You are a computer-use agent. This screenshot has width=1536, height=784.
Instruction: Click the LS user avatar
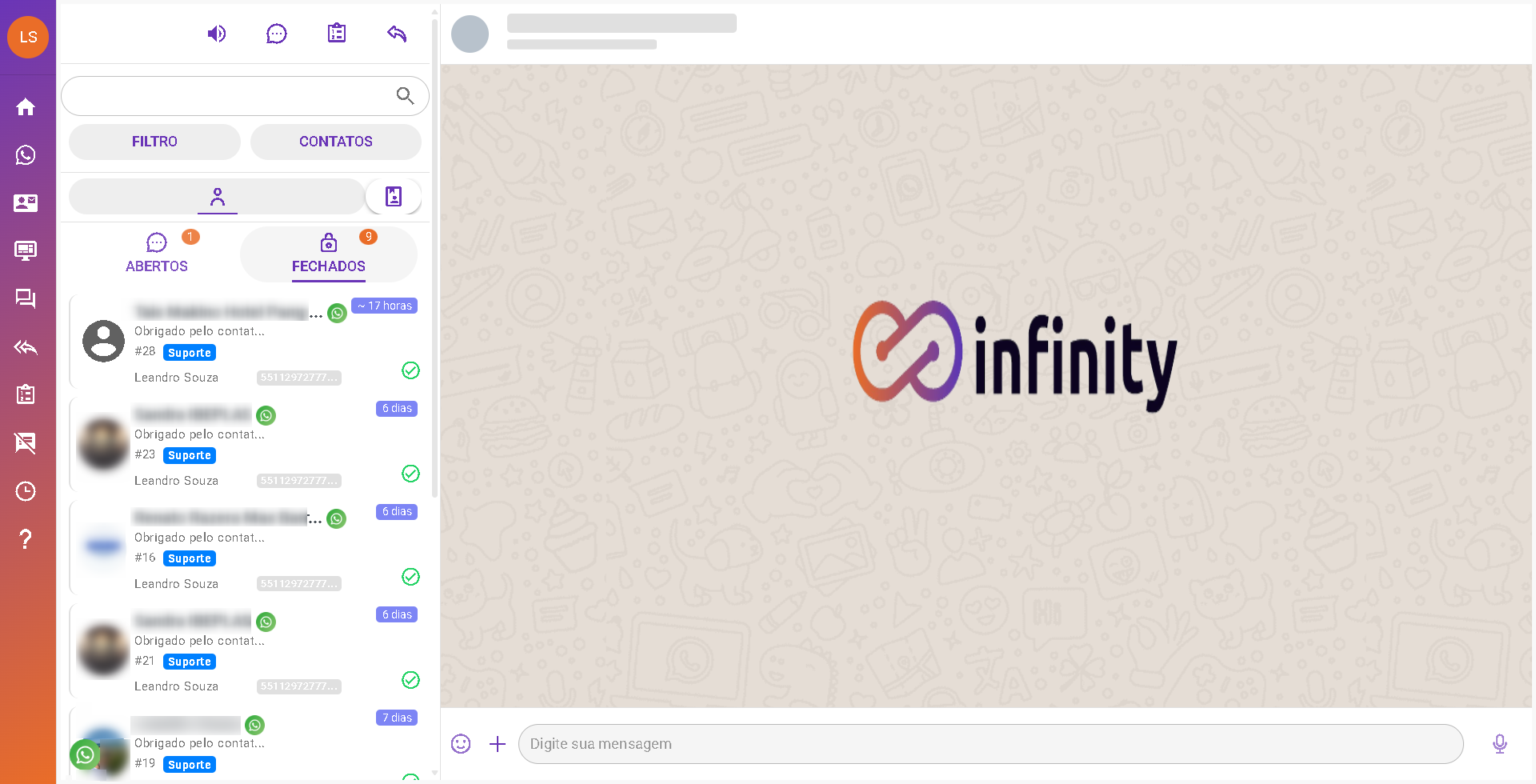click(x=28, y=37)
